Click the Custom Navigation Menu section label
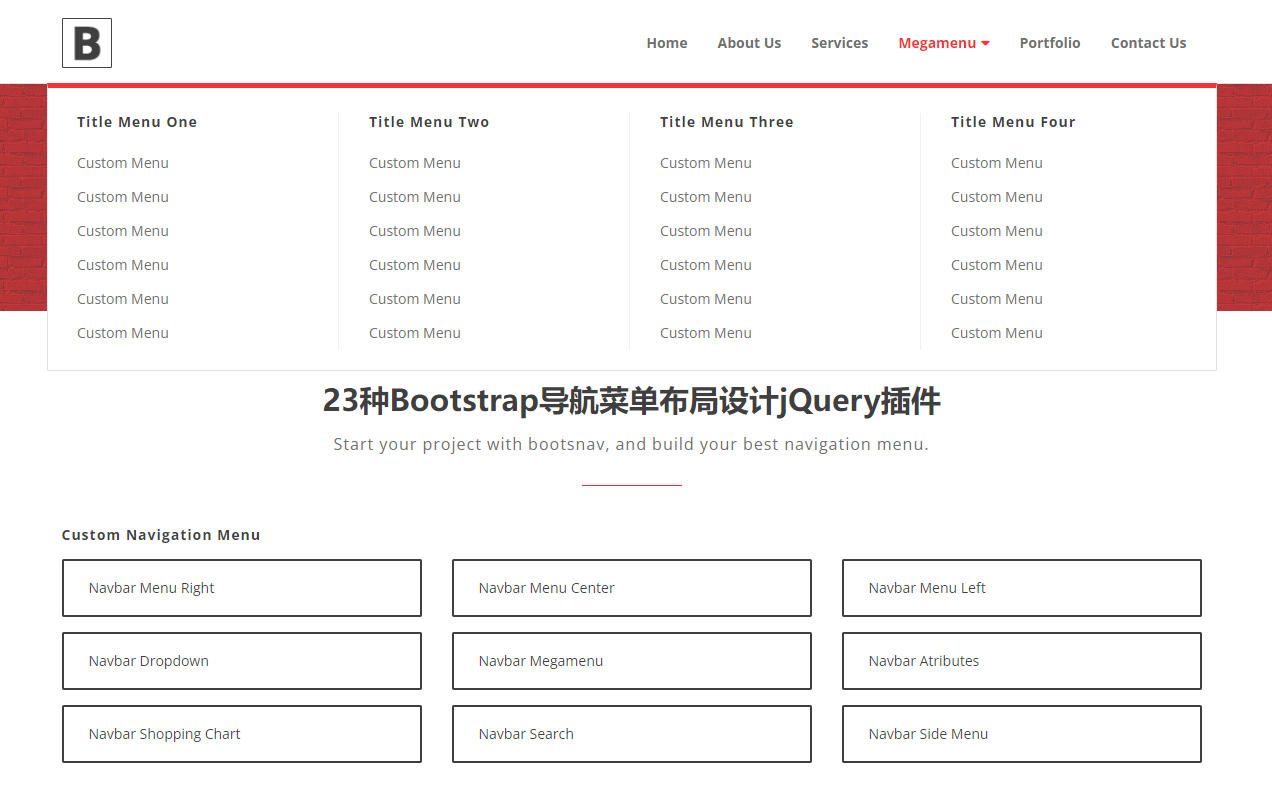Image resolution: width=1272 pixels, height=805 pixels. point(161,535)
